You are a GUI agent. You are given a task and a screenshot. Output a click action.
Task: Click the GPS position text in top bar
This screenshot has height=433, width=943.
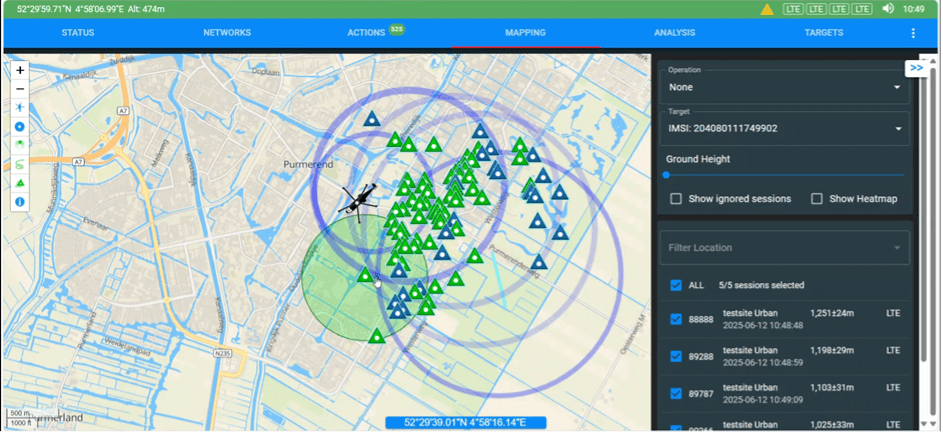point(90,9)
